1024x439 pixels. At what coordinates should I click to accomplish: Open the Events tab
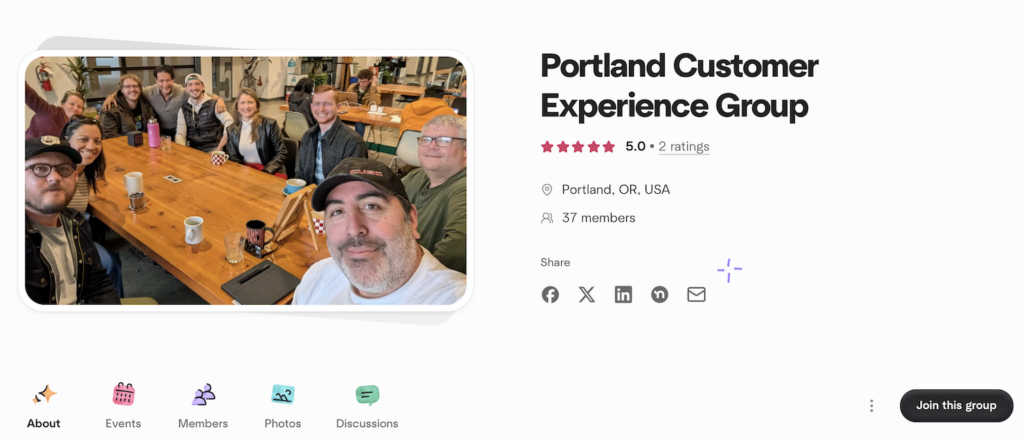pyautogui.click(x=123, y=406)
